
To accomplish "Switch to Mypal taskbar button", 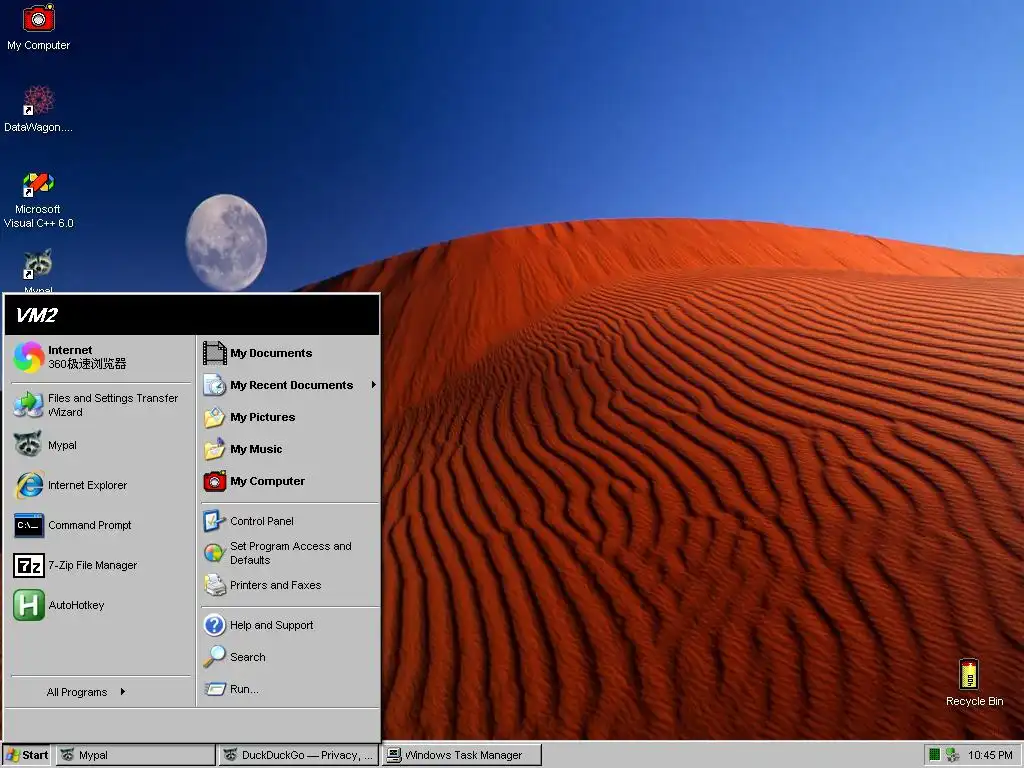I will click(135, 755).
